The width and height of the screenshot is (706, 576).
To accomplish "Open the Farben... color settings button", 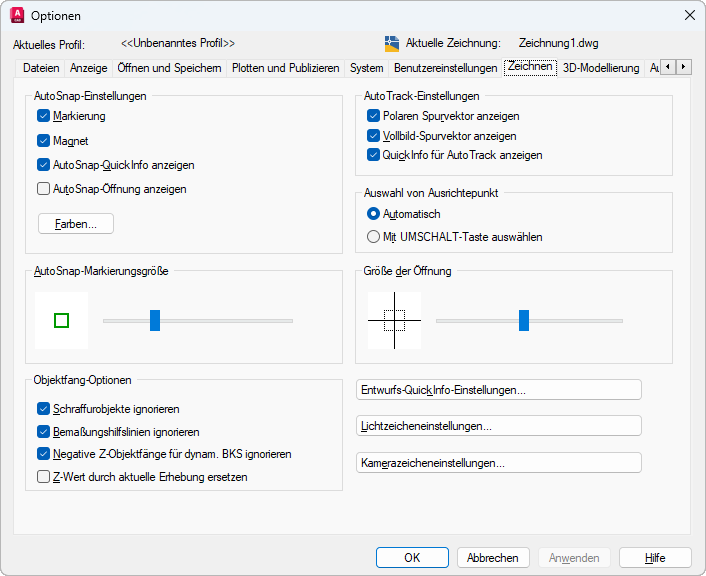I will [x=76, y=224].
